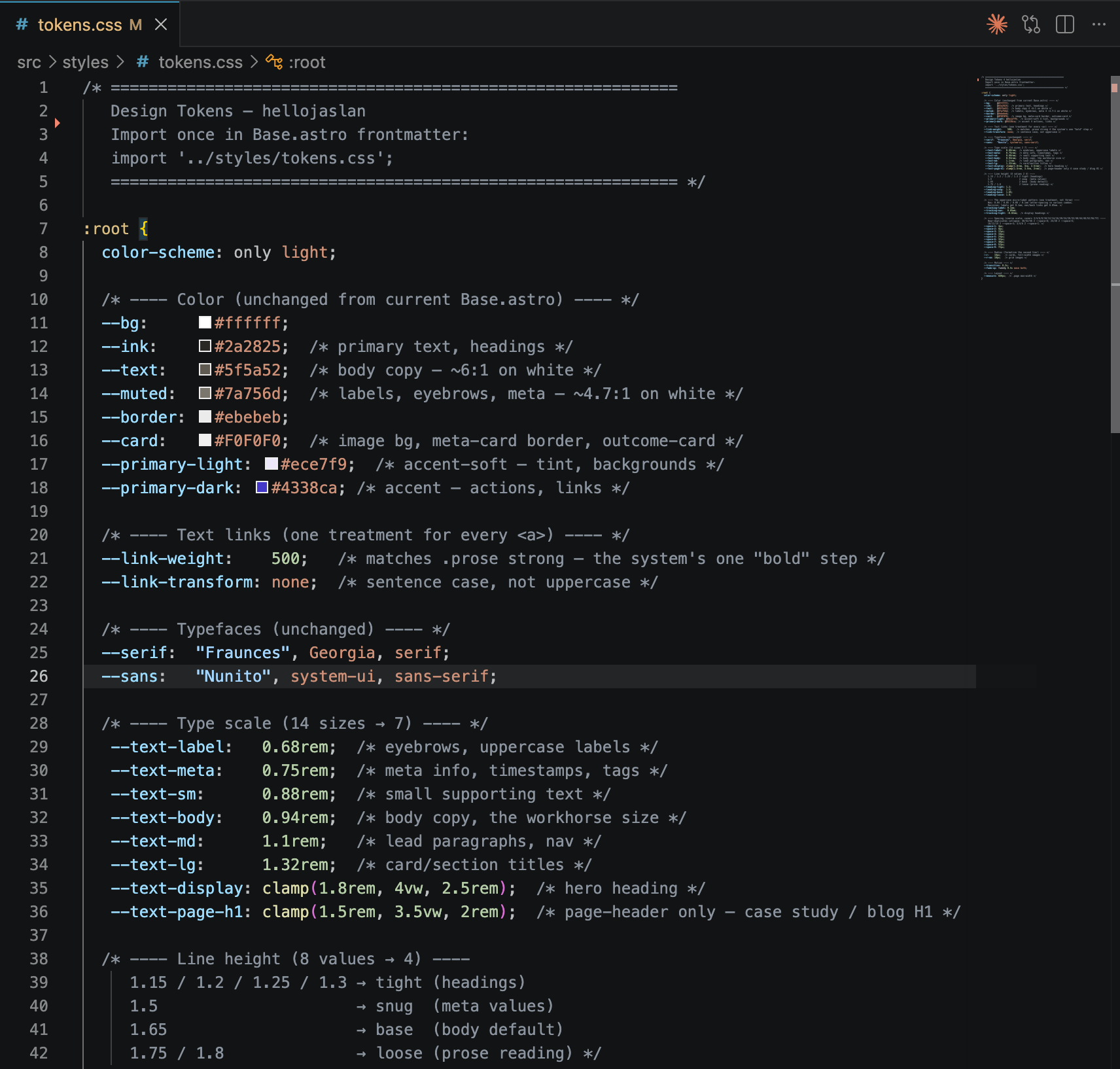Click line number 7 in gutter
1120x1069 pixels.
coord(43,228)
